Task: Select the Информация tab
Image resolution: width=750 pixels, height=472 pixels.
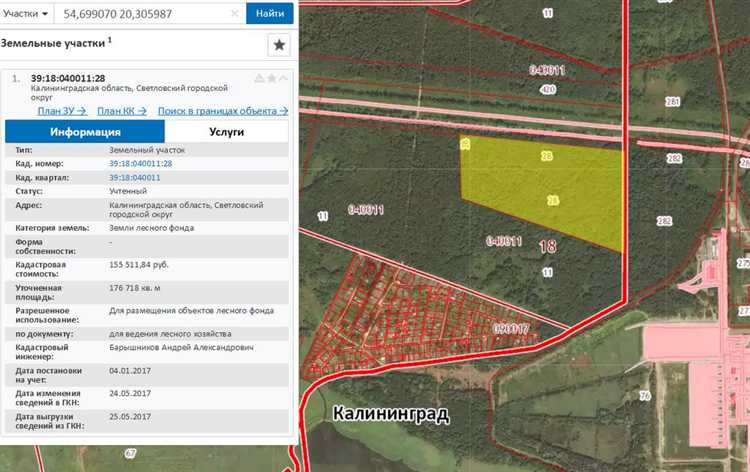Action: 86,132
